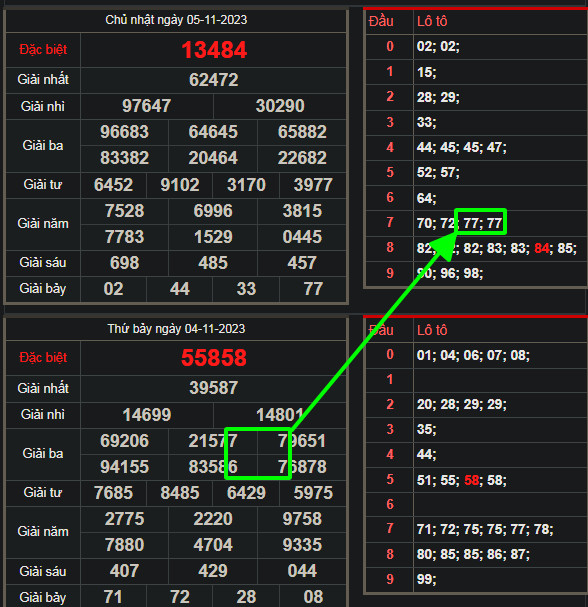
Task: Click the green-boxed 77; 77 in row 7
Action: [482, 223]
